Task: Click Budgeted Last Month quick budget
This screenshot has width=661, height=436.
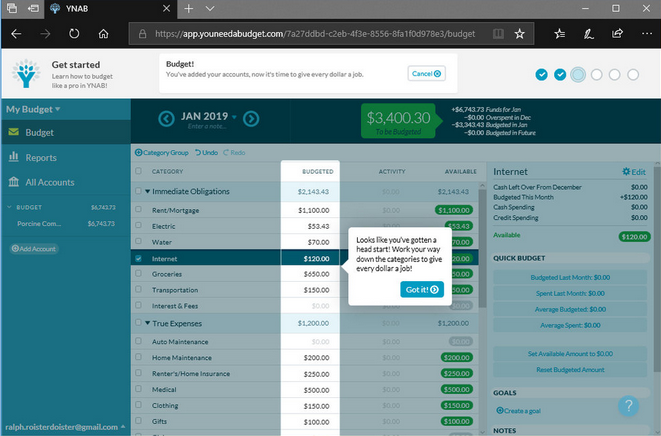Action: coord(570,277)
